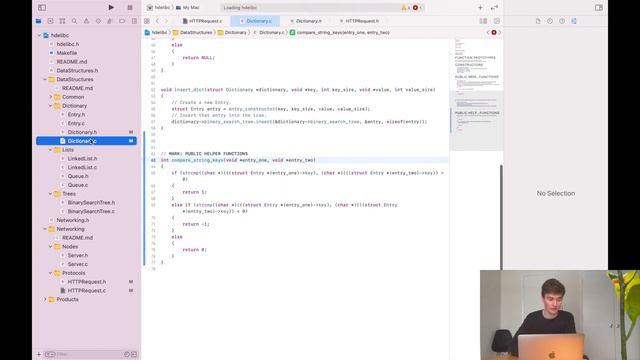The image size is (640, 360).
Task: Switch to the HTTPRequest.c tab
Action: pos(203,21)
